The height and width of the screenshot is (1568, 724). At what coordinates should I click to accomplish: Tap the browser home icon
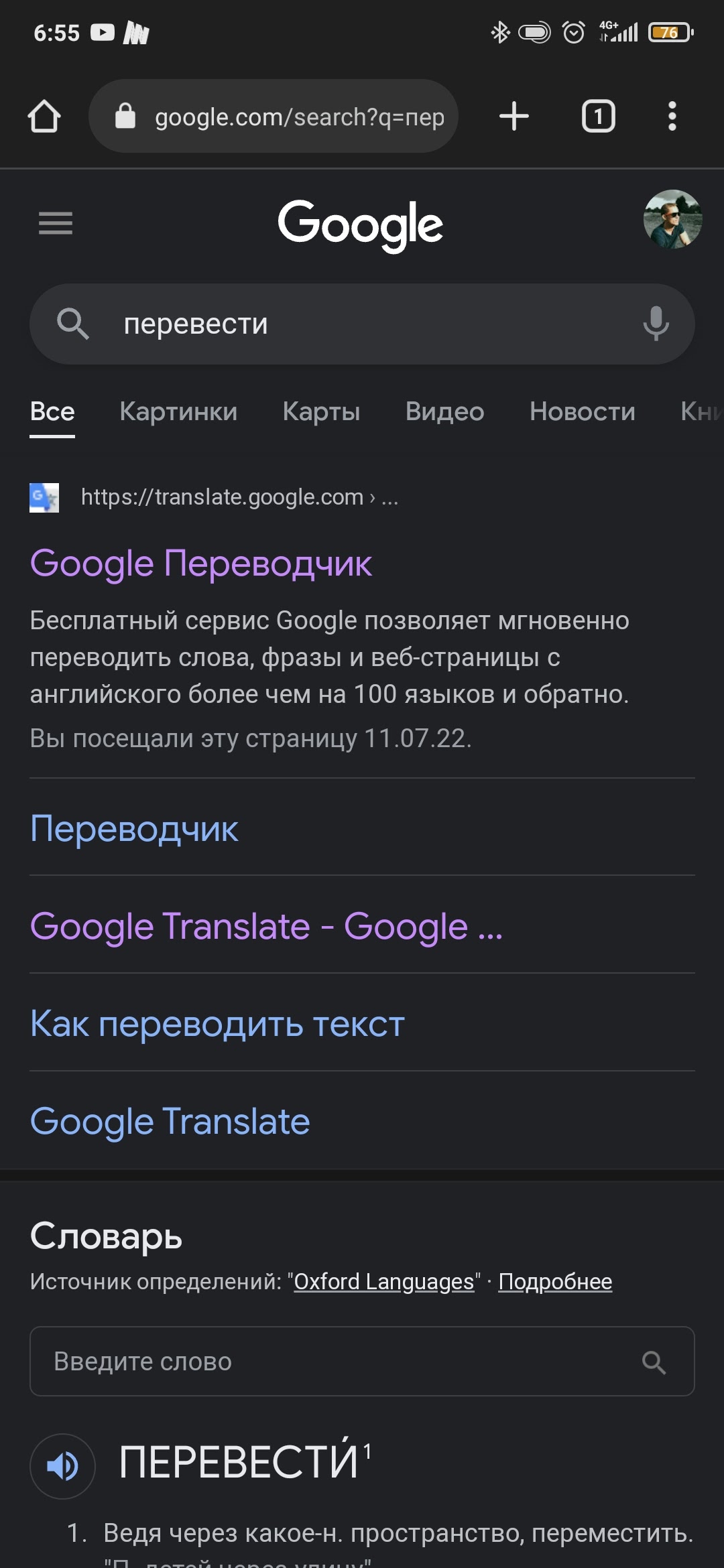(x=44, y=117)
